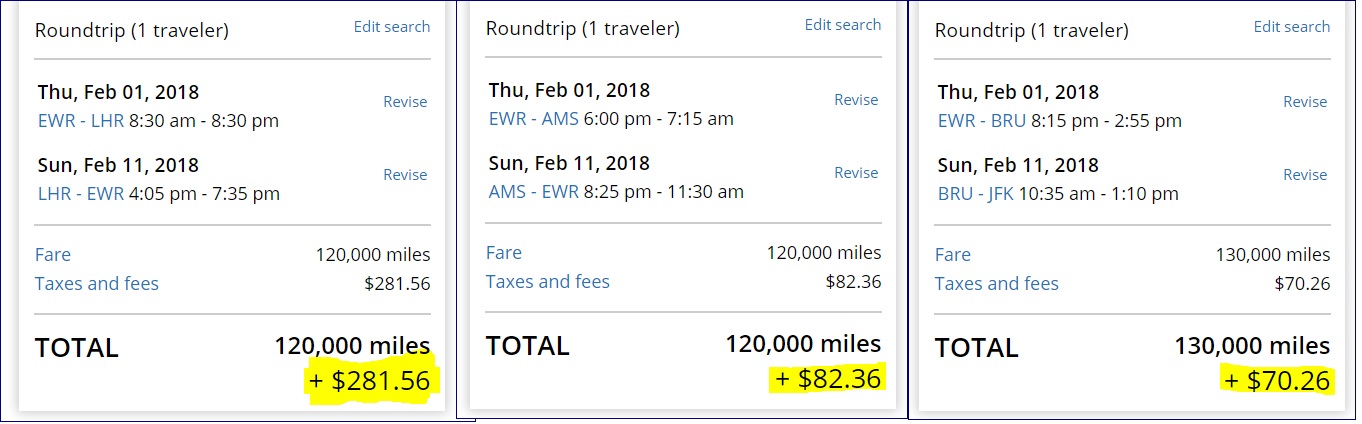
Task: Show Taxes and fees for the $70.26 trip
Action: (x=997, y=284)
